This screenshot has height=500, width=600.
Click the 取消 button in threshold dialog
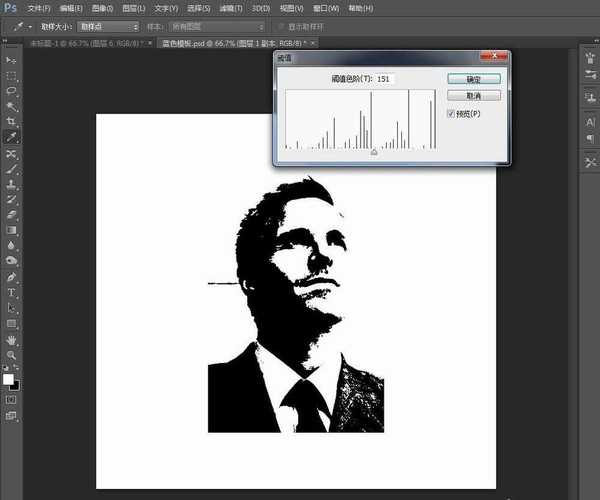point(473,95)
